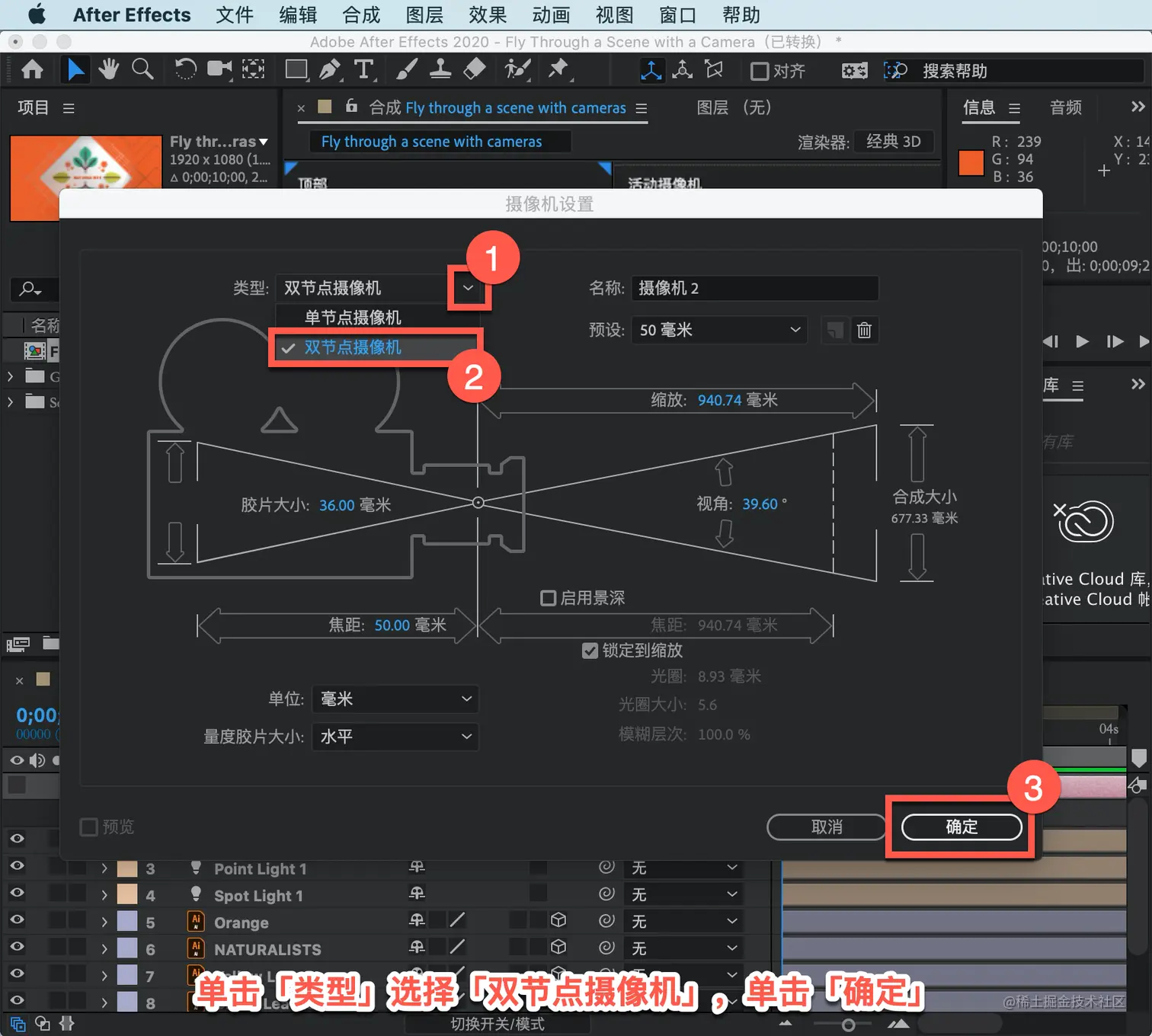Image resolution: width=1152 pixels, height=1036 pixels.
Task: Save camera preset icon next to trash
Action: (x=836, y=330)
